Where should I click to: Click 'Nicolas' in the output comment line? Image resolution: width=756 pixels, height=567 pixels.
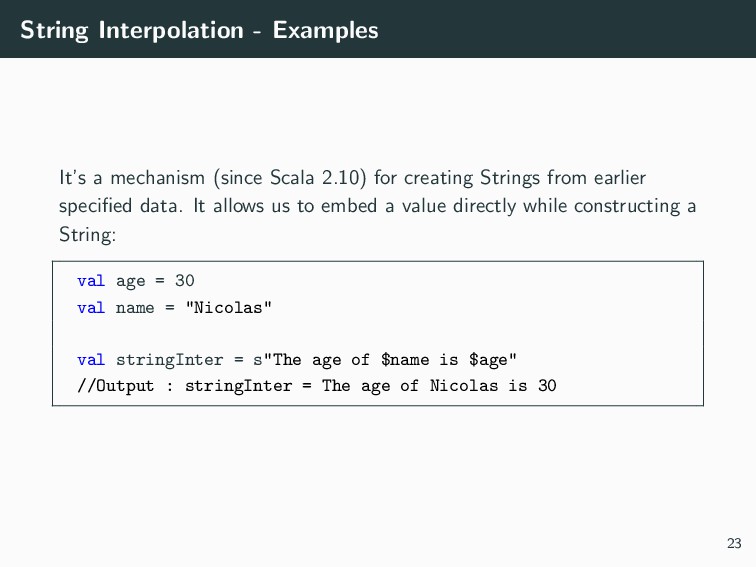click(464, 386)
